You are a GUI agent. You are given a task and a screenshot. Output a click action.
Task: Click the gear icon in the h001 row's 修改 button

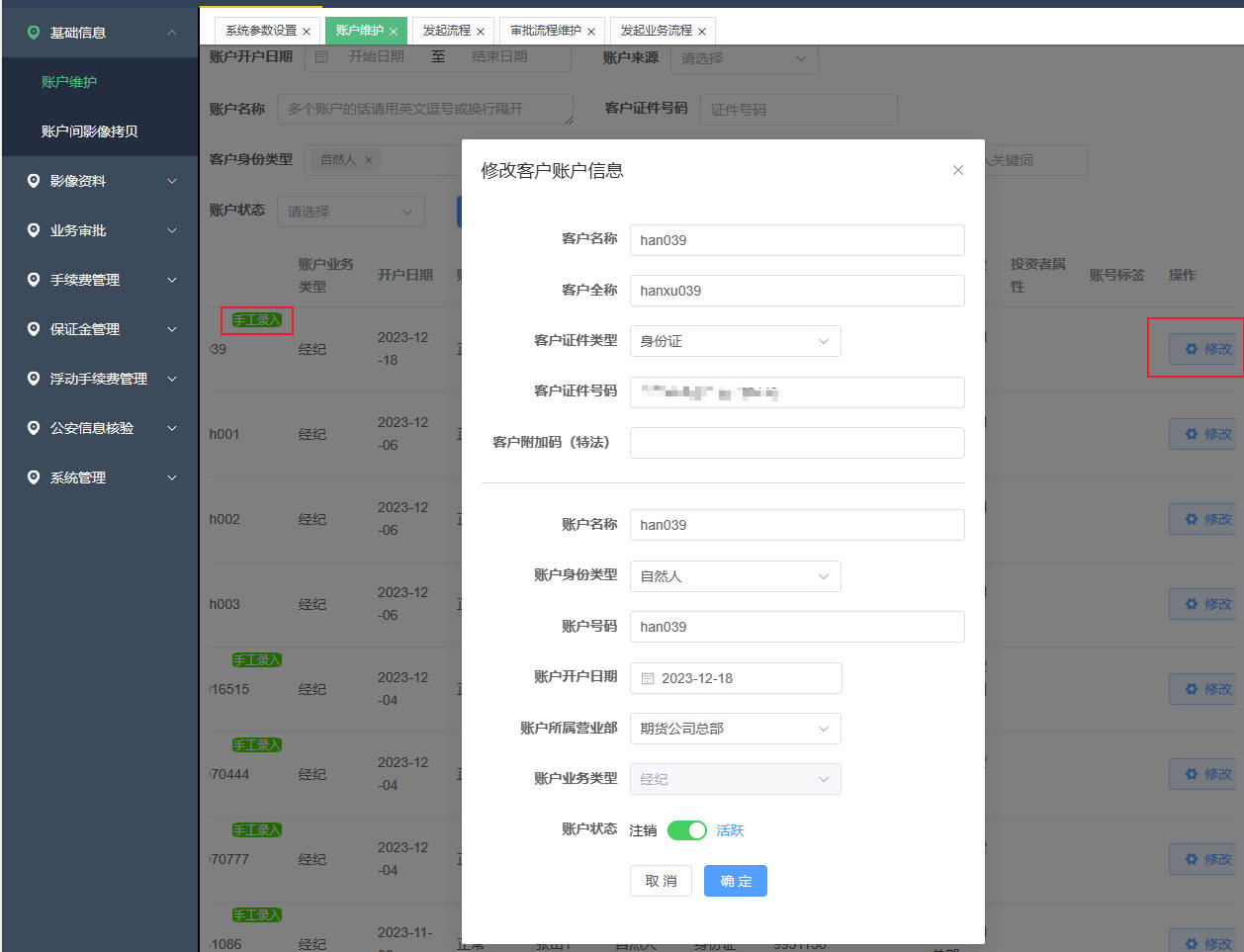pyautogui.click(x=1192, y=434)
